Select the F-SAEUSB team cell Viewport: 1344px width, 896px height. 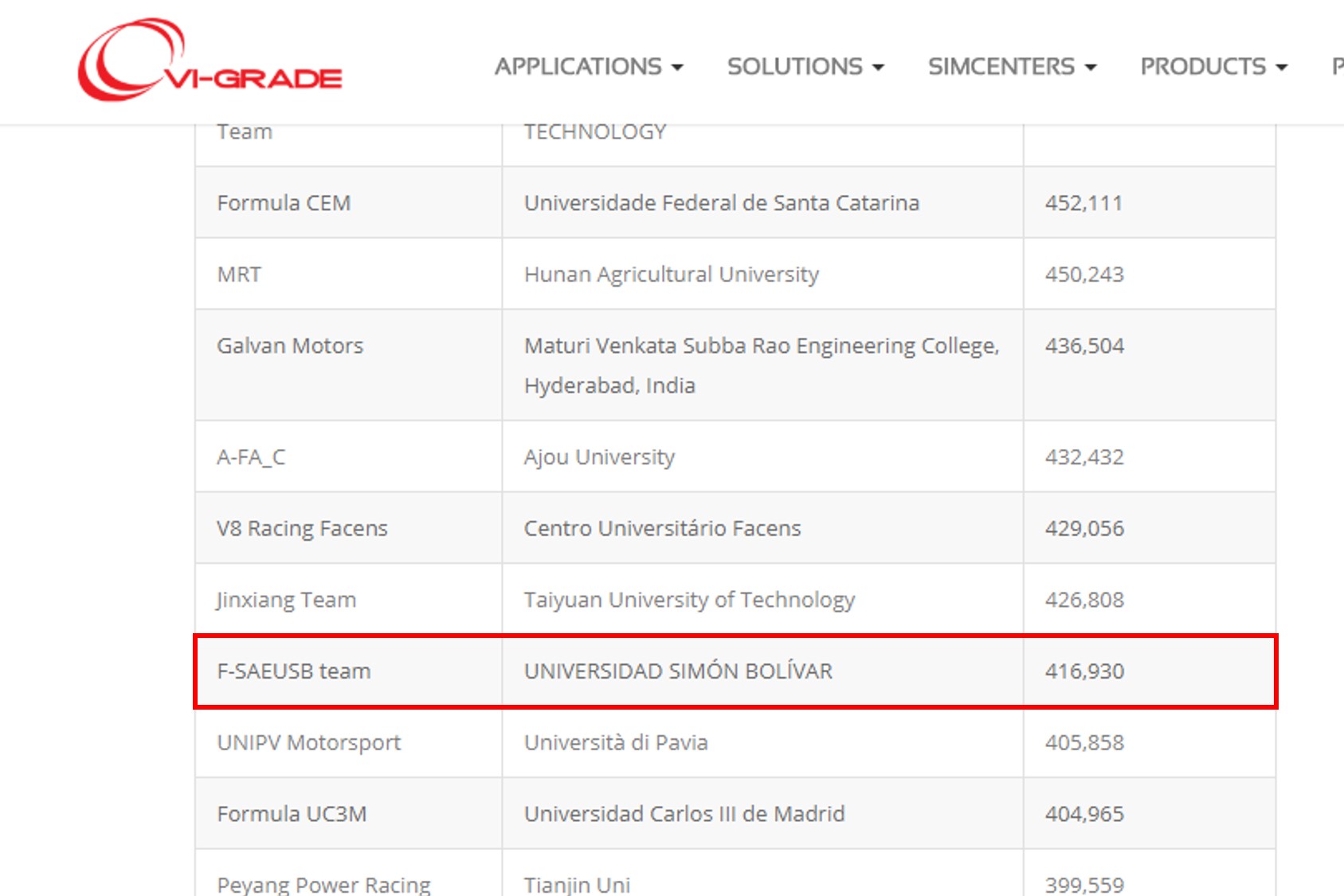349,671
